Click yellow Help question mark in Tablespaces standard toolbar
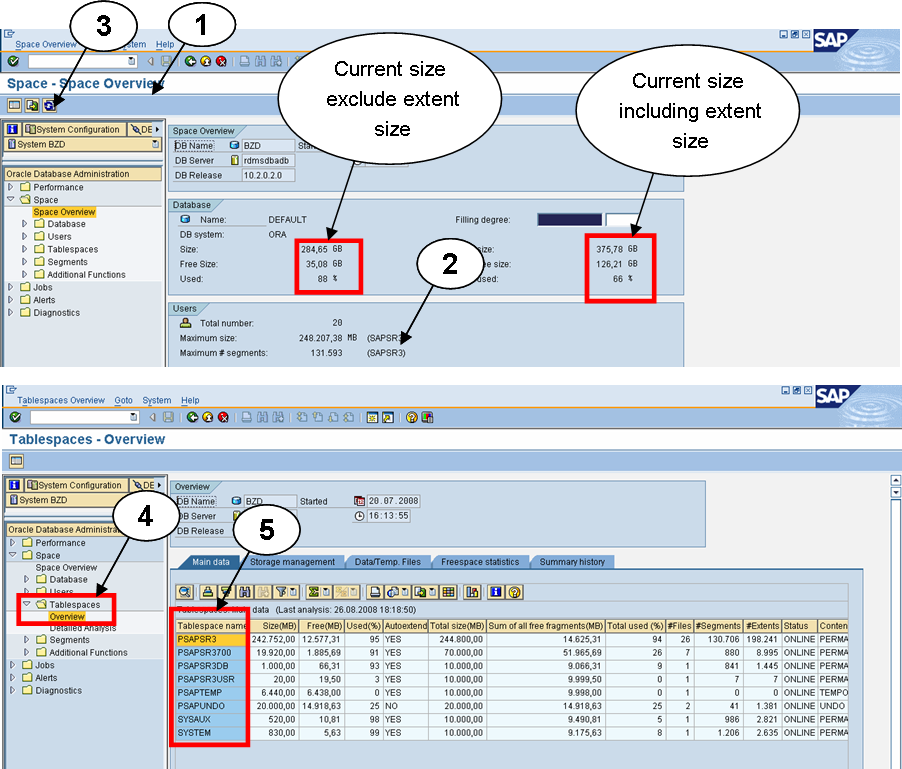 pos(411,417)
